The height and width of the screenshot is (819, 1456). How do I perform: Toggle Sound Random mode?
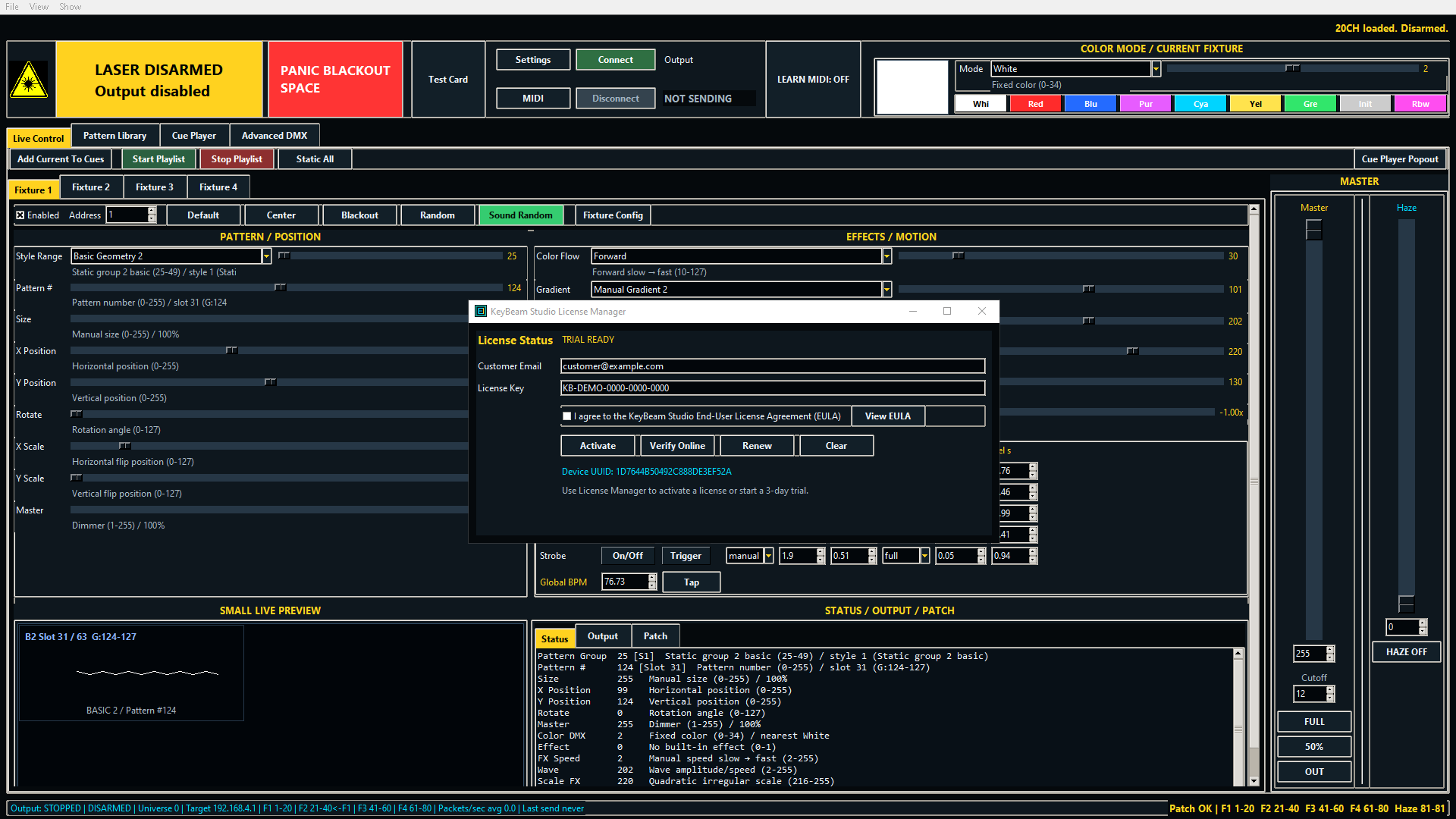click(520, 215)
